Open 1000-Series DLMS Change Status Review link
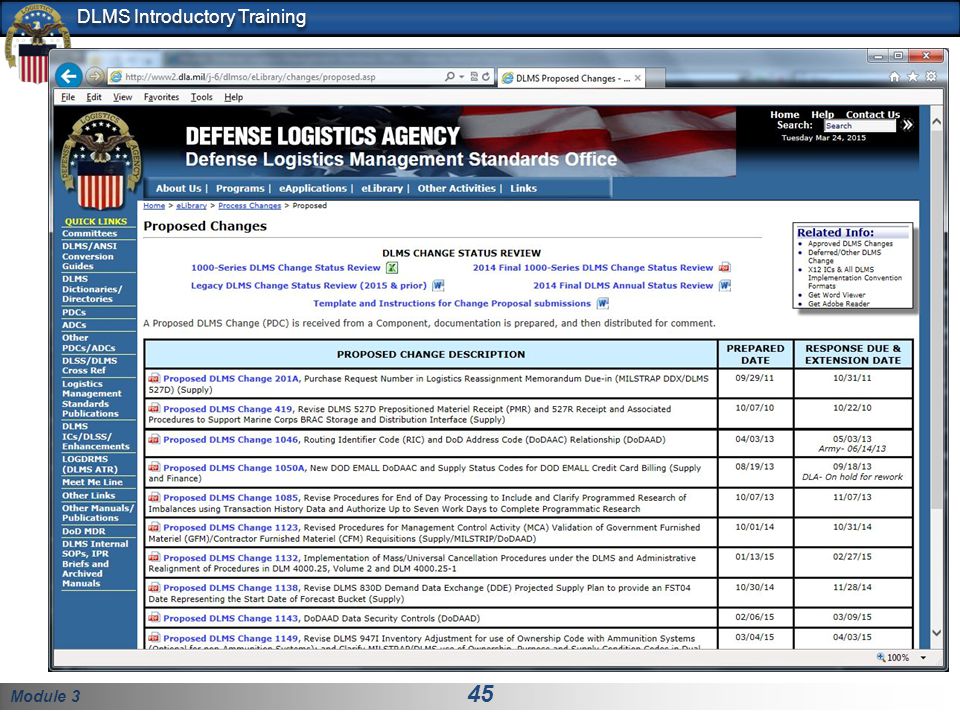This screenshot has height=720, width=960. pyautogui.click(x=286, y=268)
